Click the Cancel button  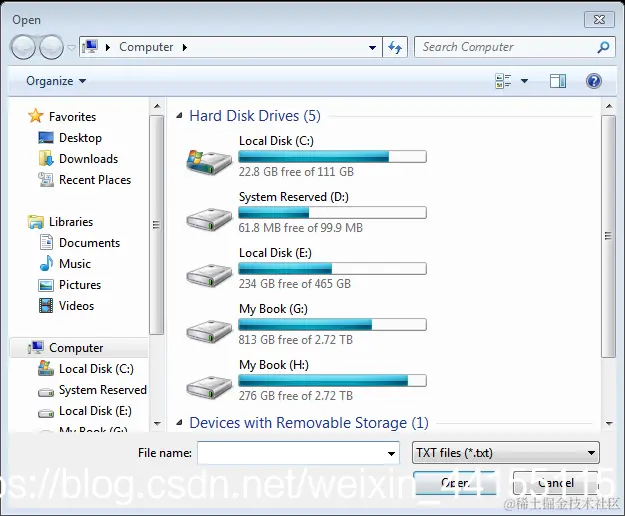point(556,483)
